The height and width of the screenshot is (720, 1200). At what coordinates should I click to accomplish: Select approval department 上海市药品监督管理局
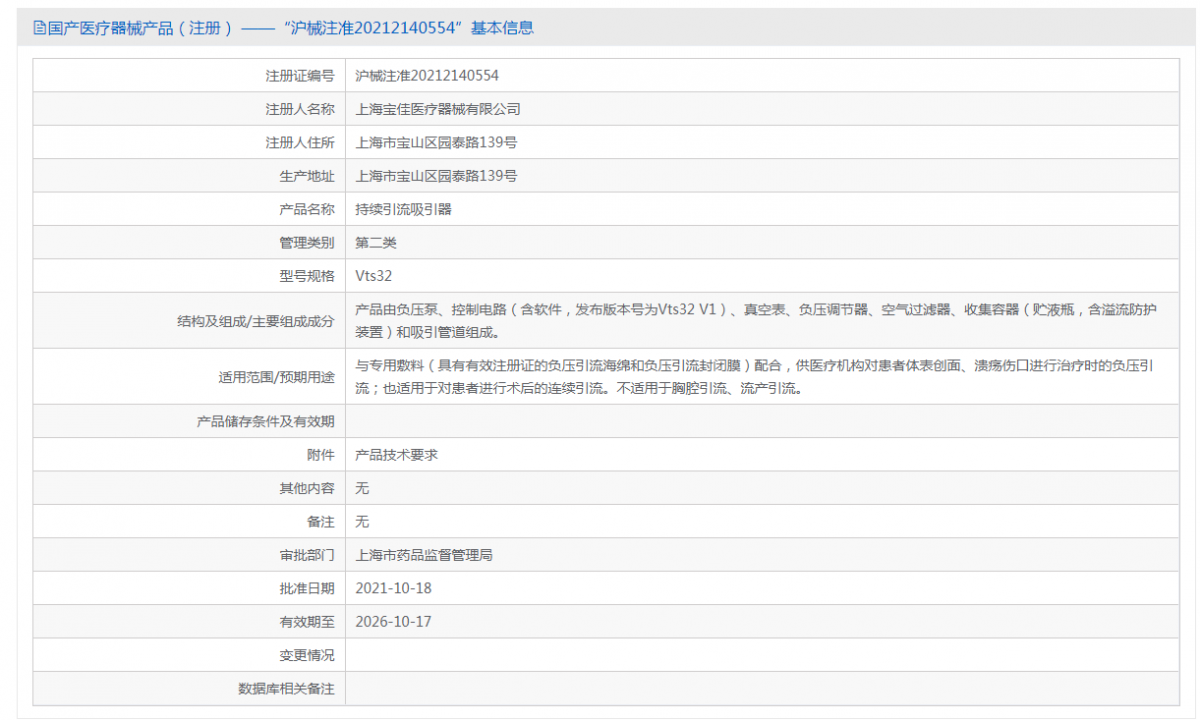[424, 555]
